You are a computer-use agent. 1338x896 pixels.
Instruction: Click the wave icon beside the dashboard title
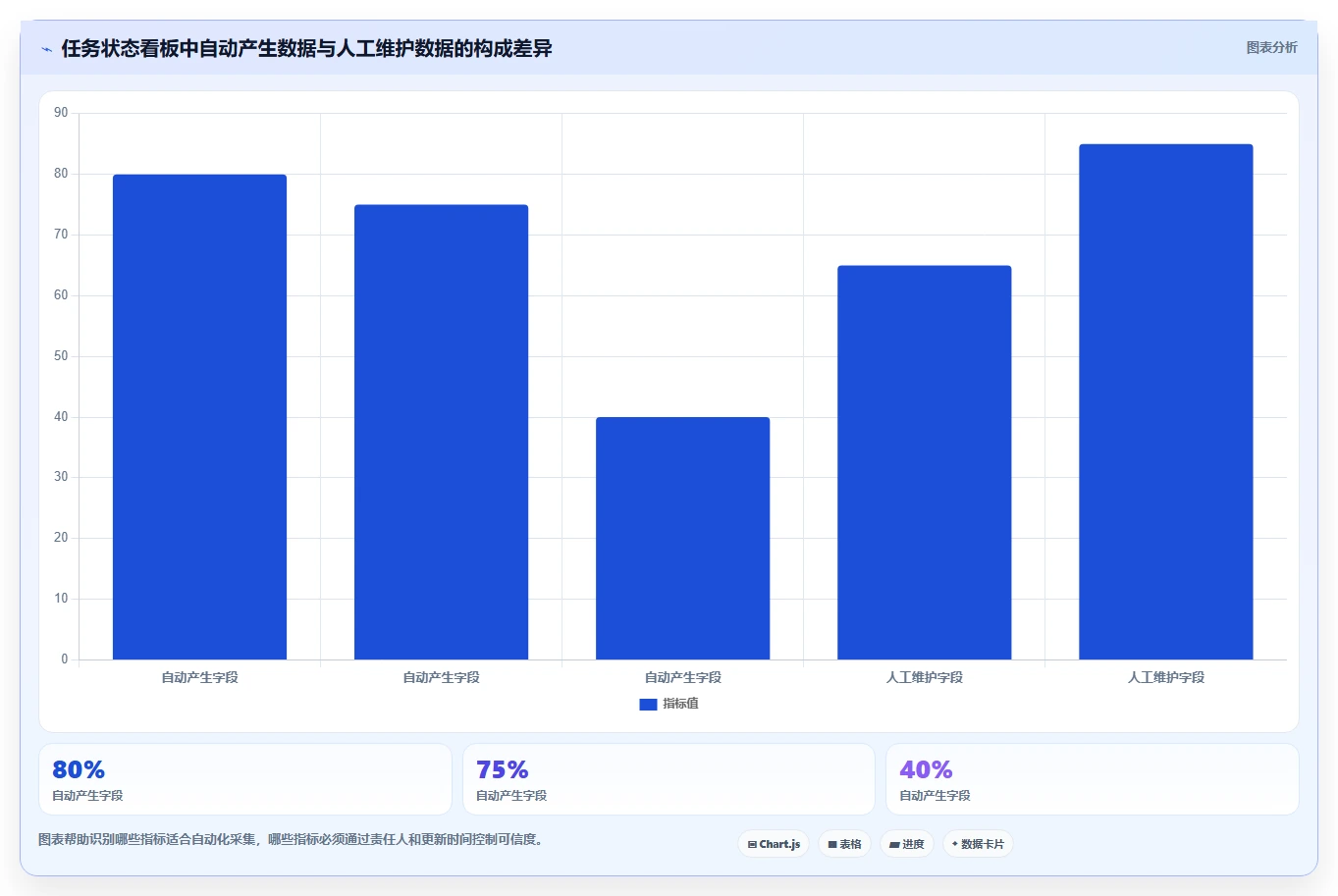point(46,49)
